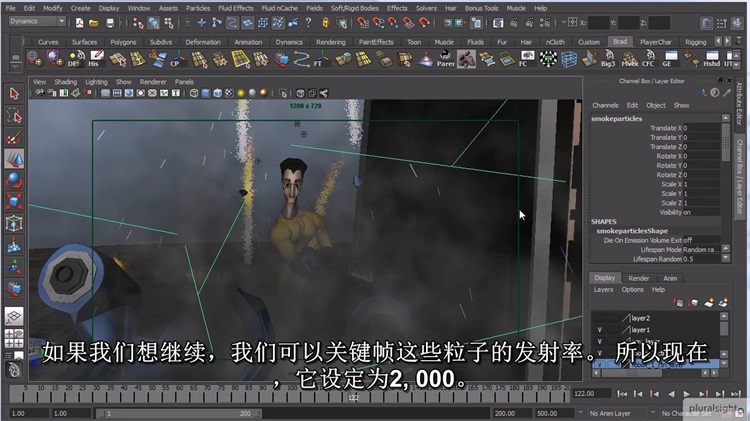
Task: Click the range slider bar
Action: [180, 413]
